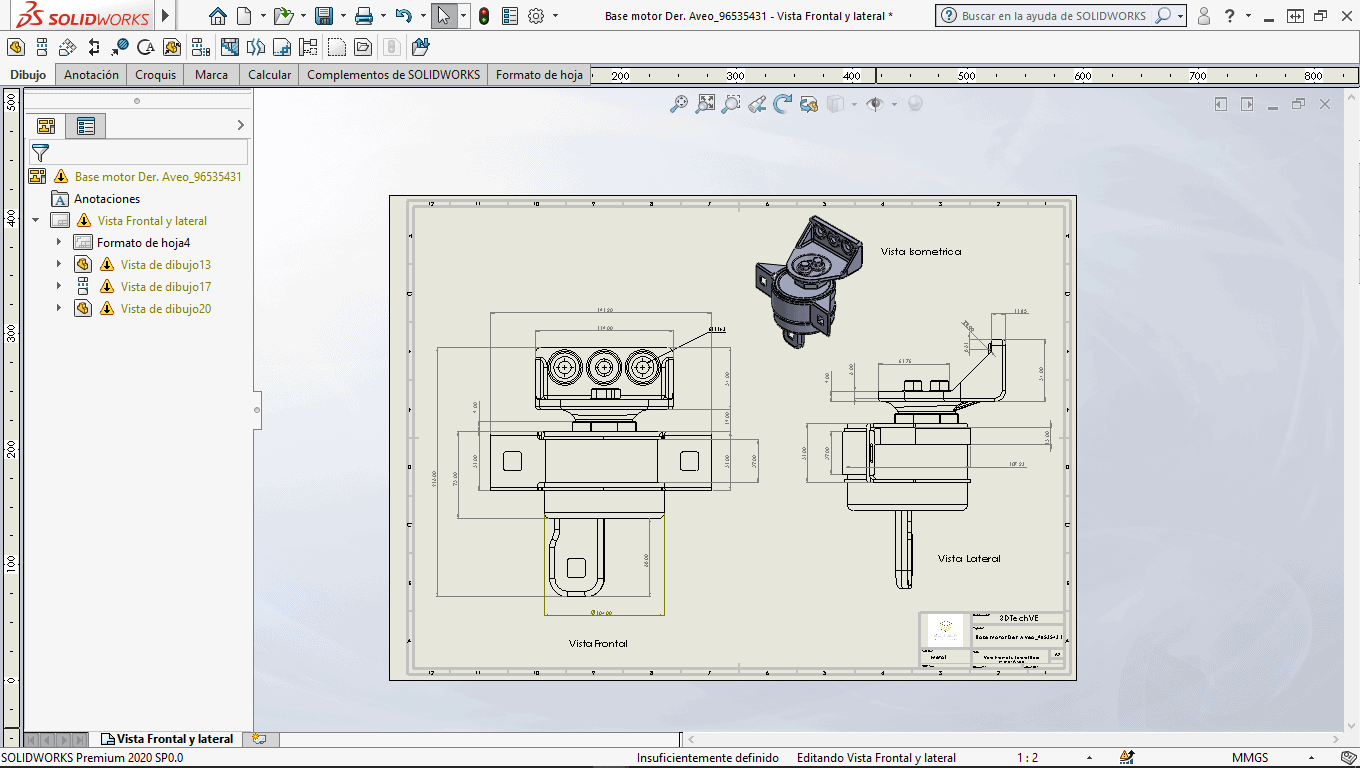Switch to the Anotación ribbon tab
The width and height of the screenshot is (1360, 768).
pos(91,75)
